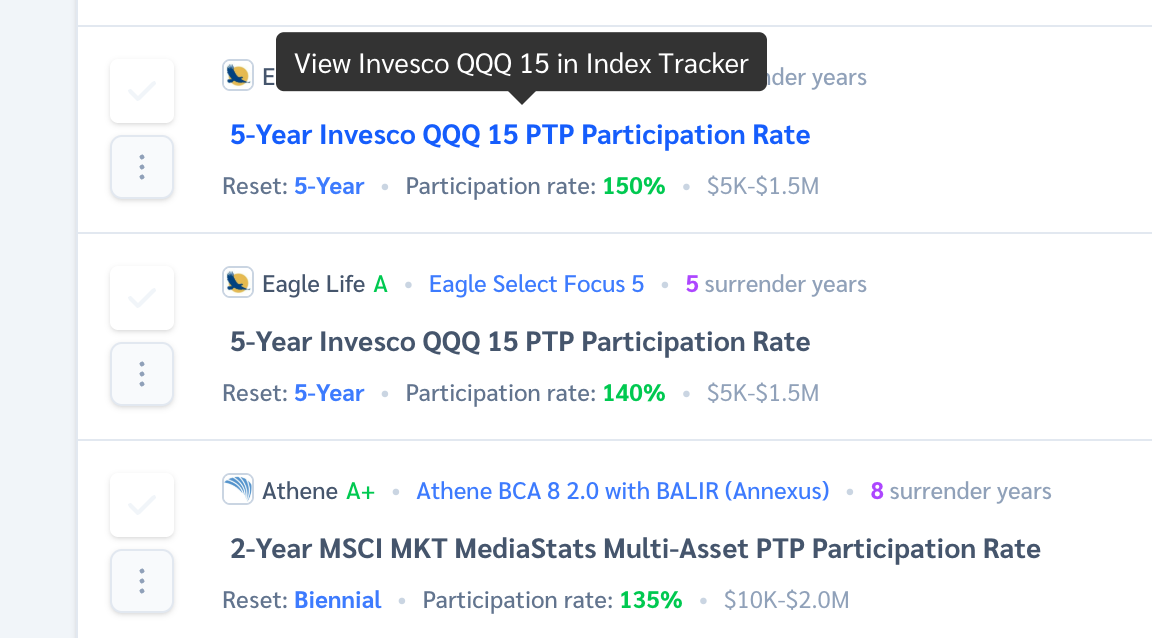The image size is (1152, 638).
Task: Click the 150% participation rate value
Action: [634, 187]
